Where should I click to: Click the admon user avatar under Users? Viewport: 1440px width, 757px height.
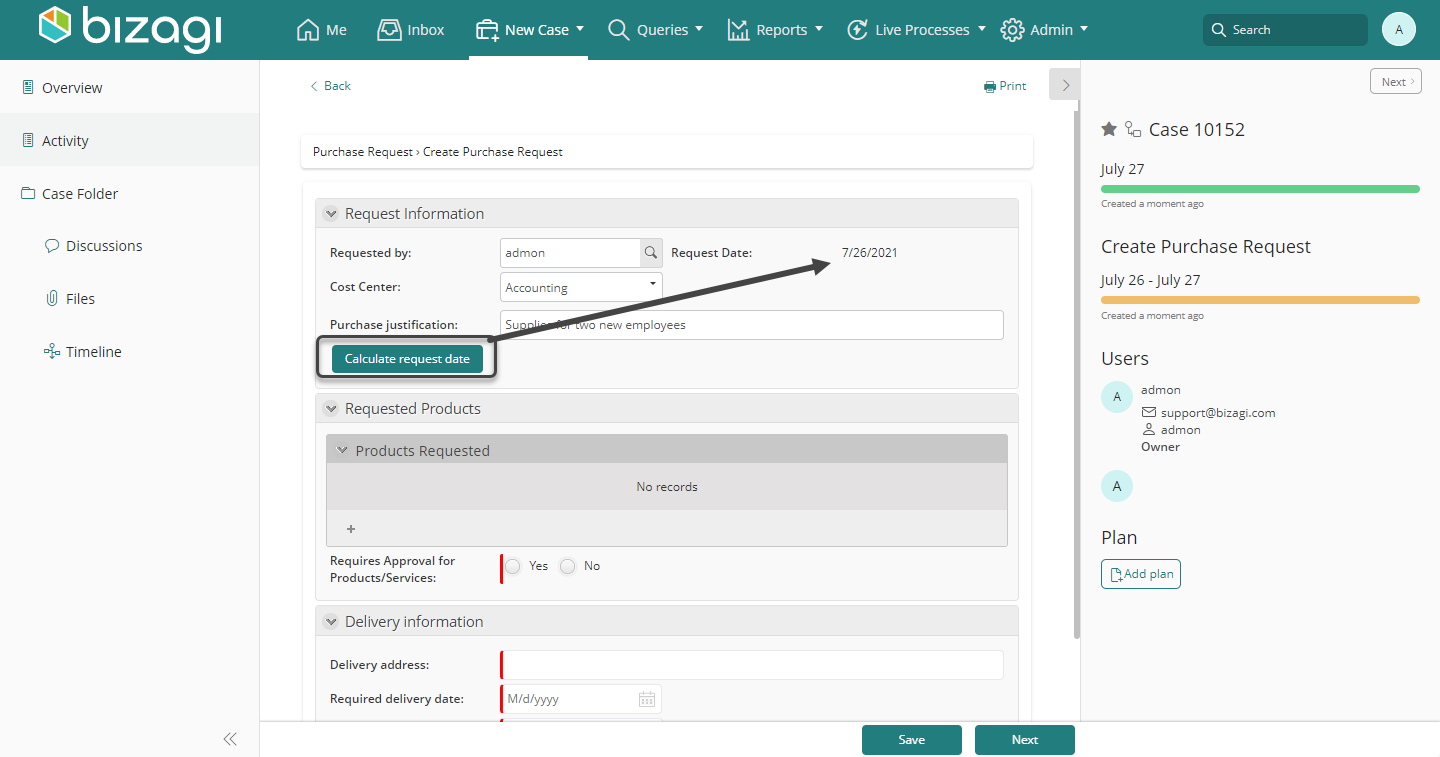[x=1117, y=397]
